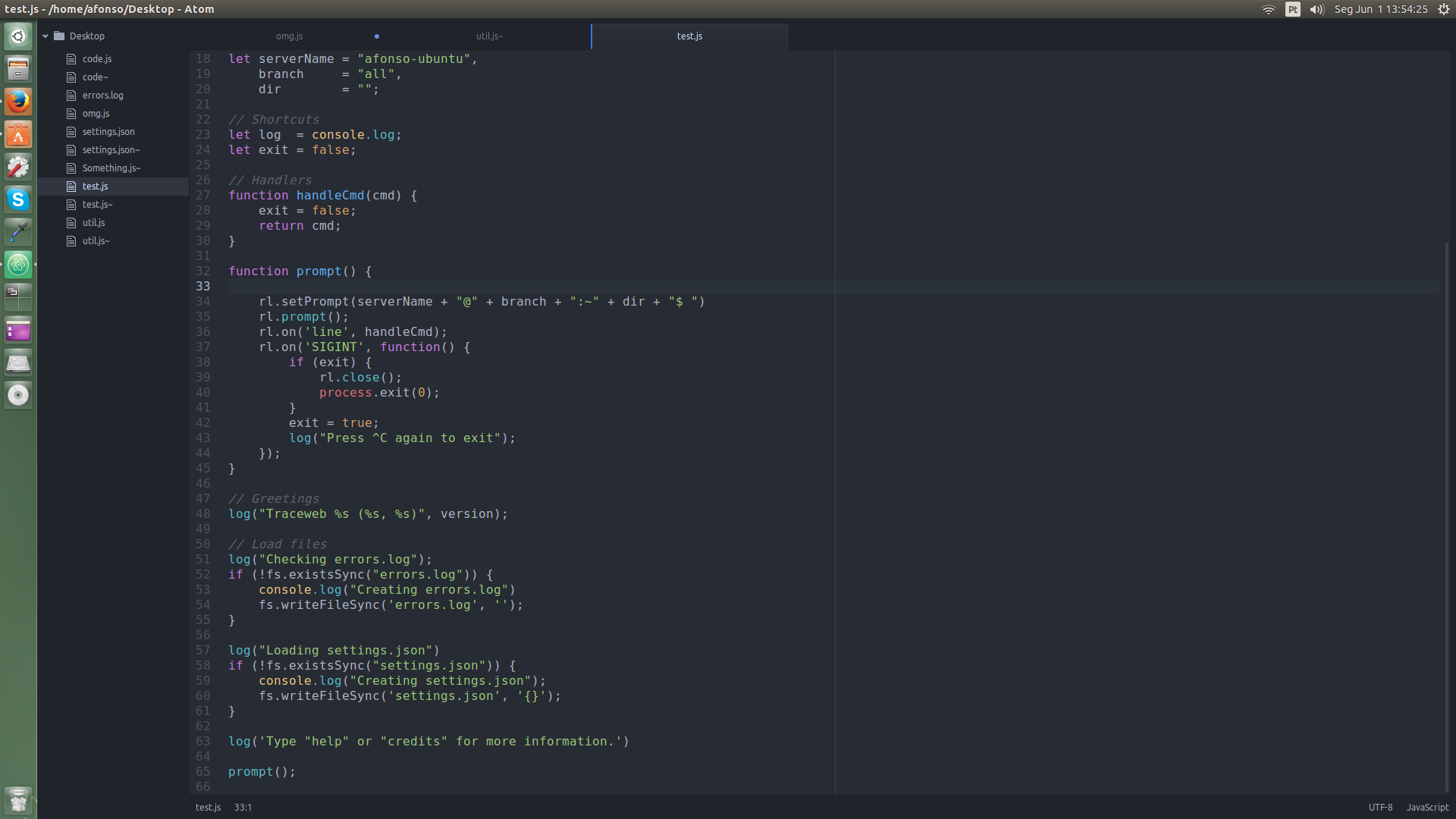Click the Desktop folder icon in tree

tap(59, 36)
